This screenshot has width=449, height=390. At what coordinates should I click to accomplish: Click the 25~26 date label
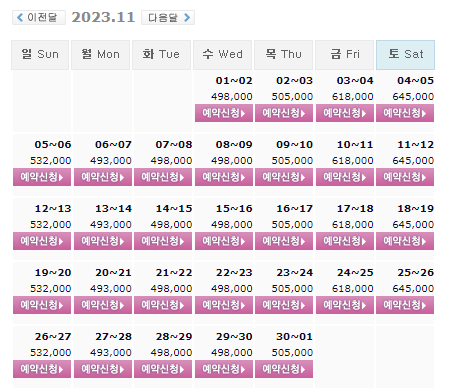(x=415, y=273)
